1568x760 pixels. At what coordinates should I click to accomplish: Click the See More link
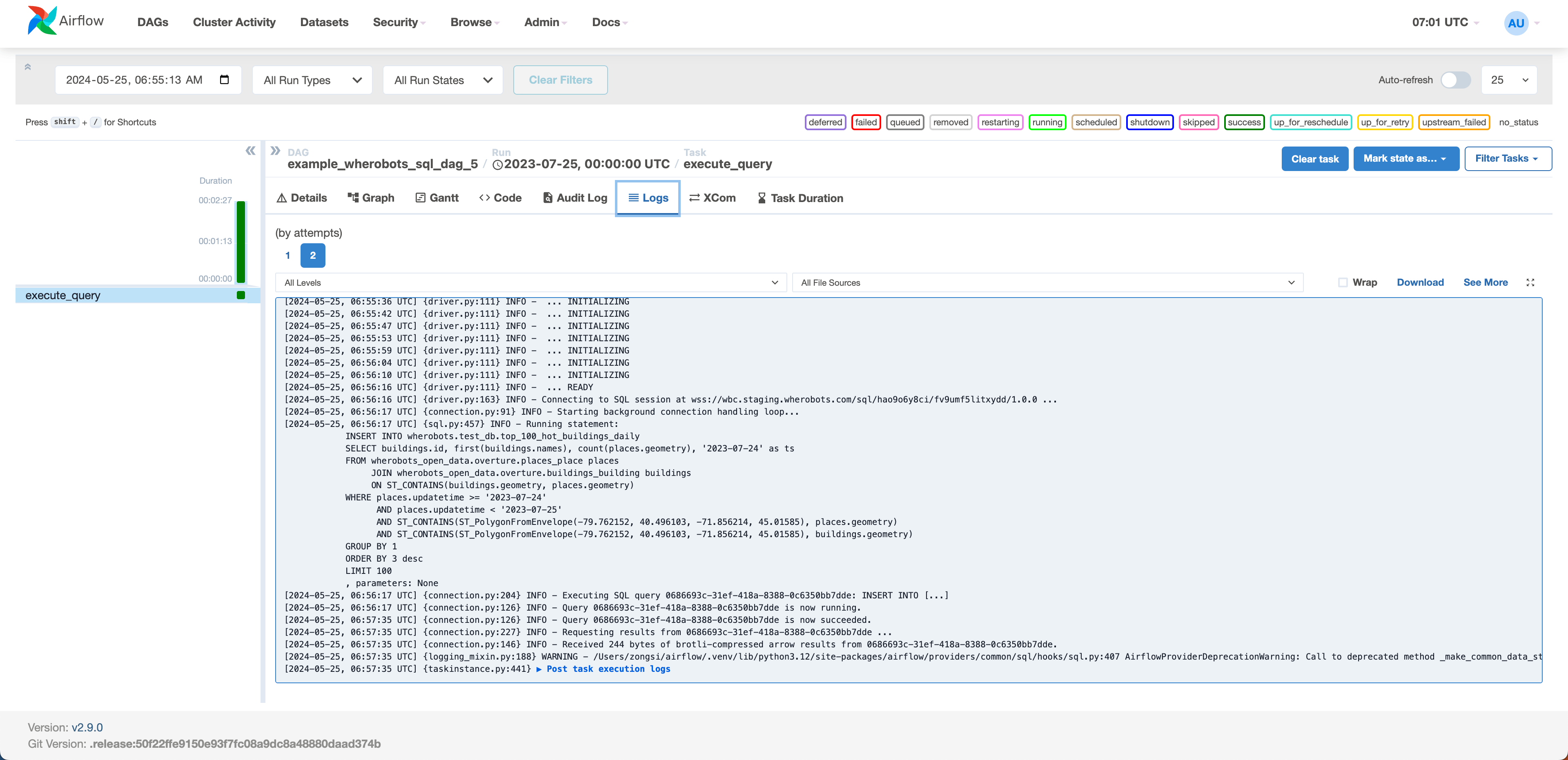point(1485,282)
